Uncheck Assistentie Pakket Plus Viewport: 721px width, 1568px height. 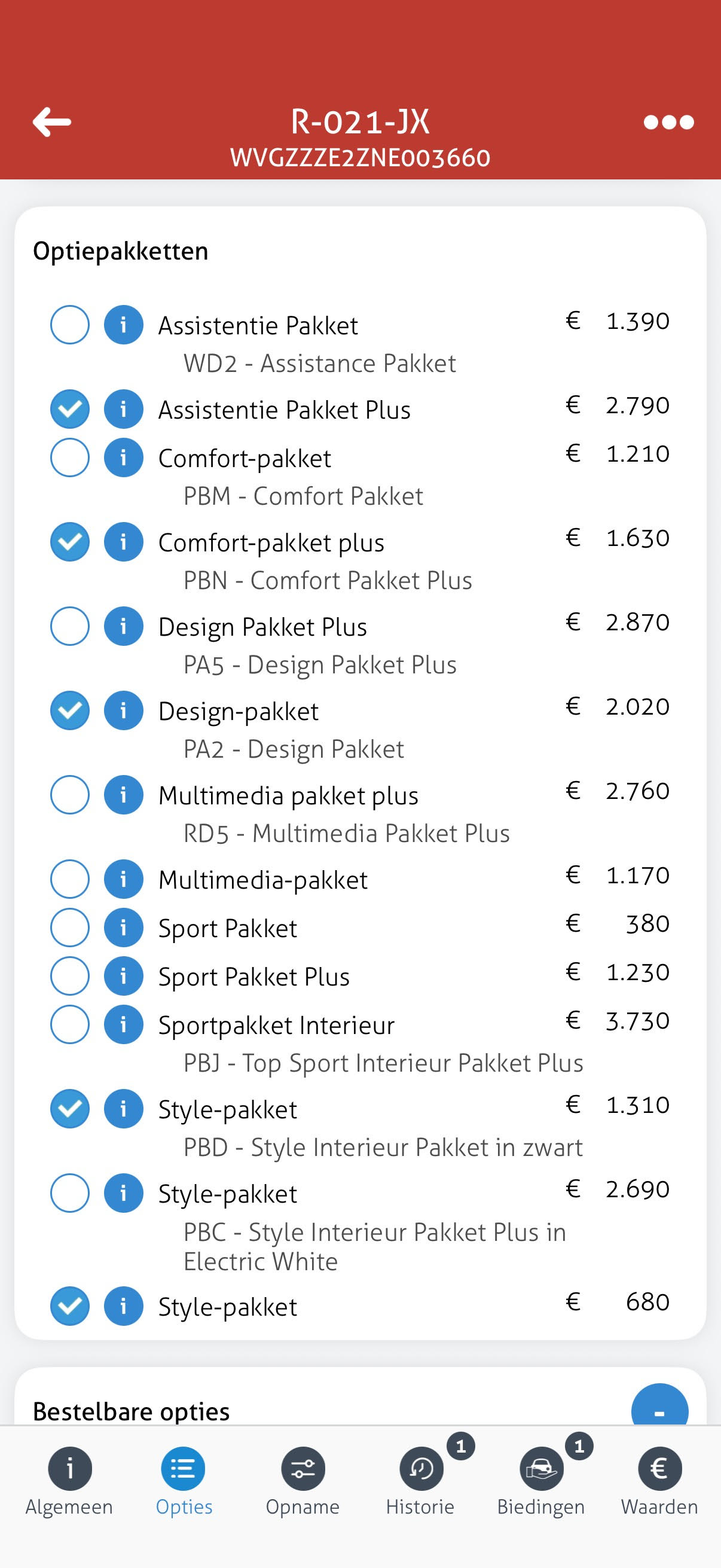tap(70, 408)
